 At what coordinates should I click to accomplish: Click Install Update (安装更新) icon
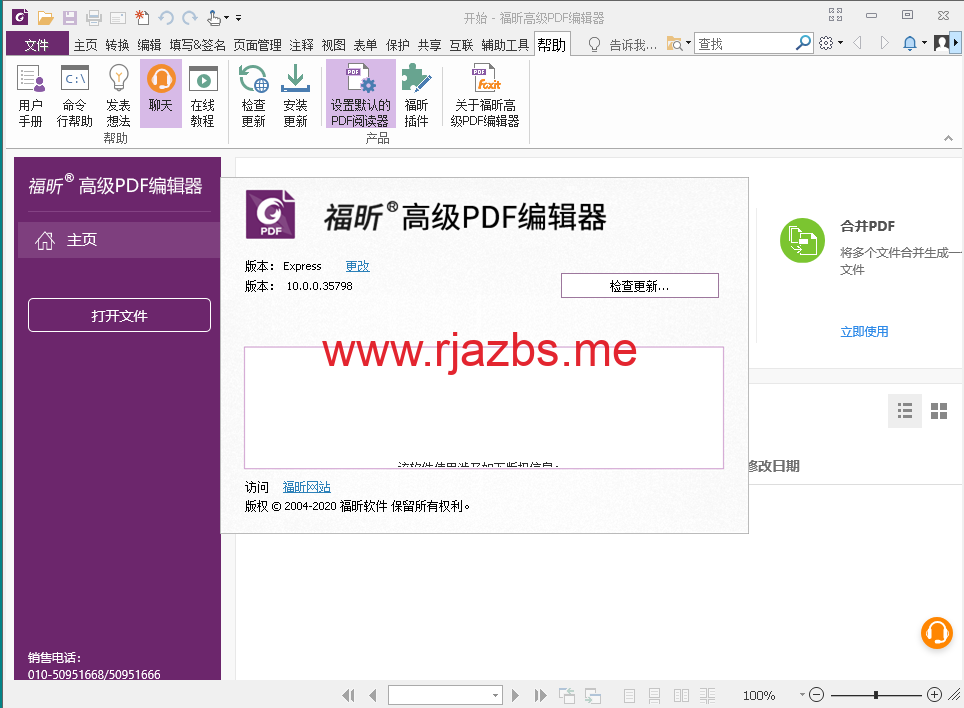coord(295,95)
